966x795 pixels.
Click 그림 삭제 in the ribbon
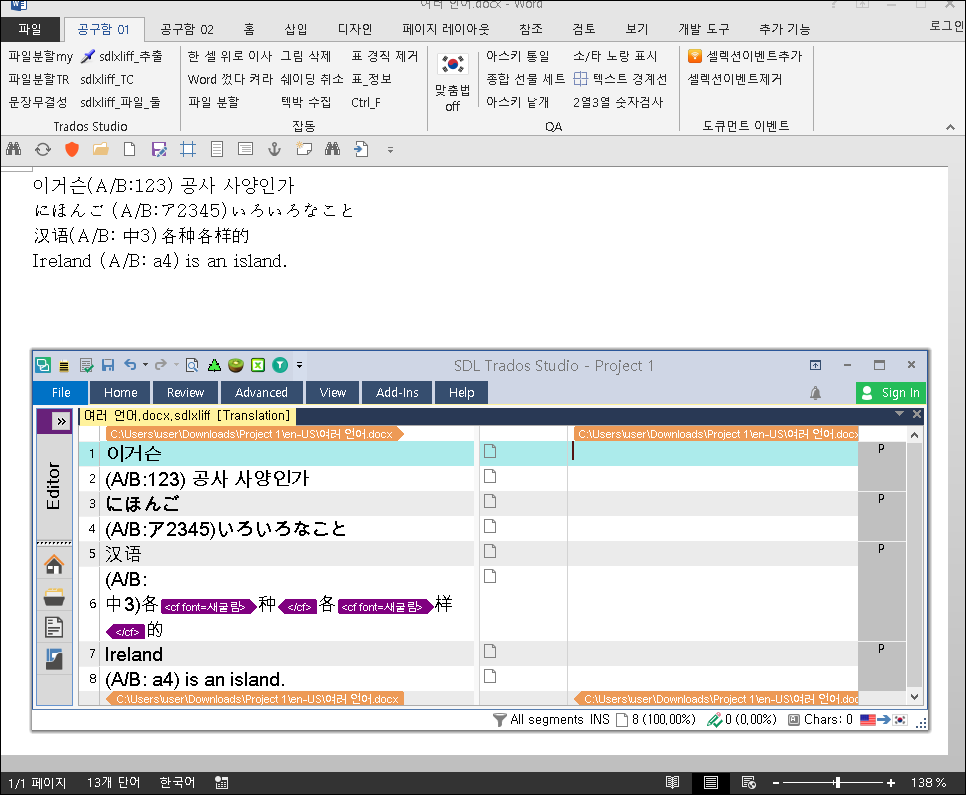[306, 56]
